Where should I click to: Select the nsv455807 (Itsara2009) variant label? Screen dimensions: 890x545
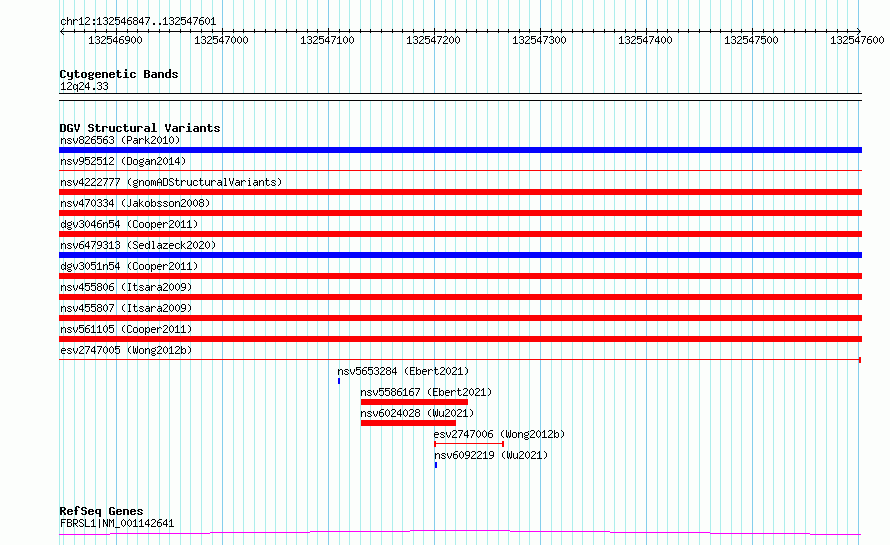[126, 308]
